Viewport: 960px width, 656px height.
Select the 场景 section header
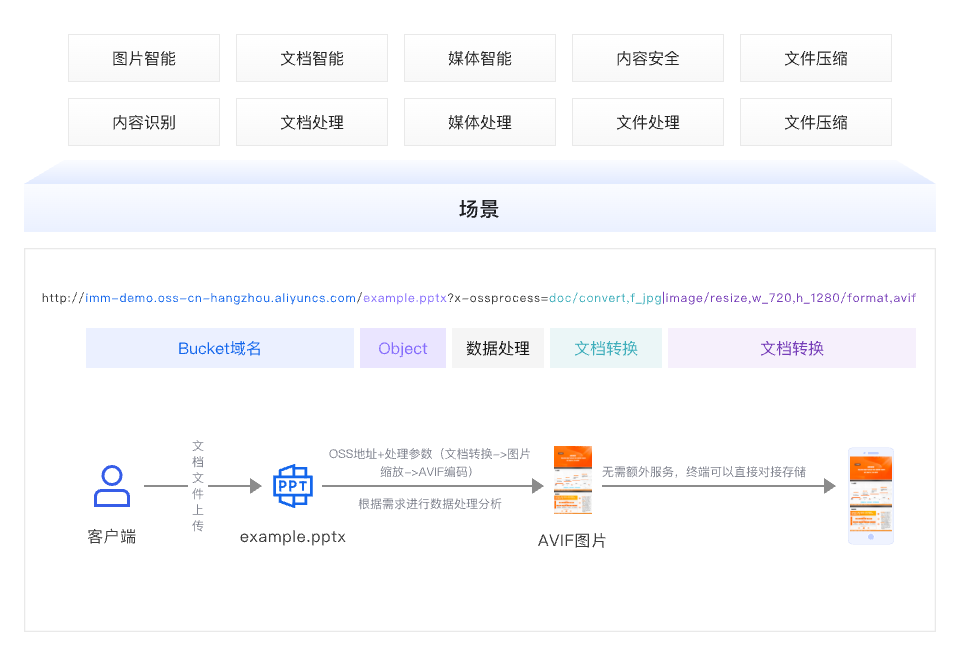(479, 210)
